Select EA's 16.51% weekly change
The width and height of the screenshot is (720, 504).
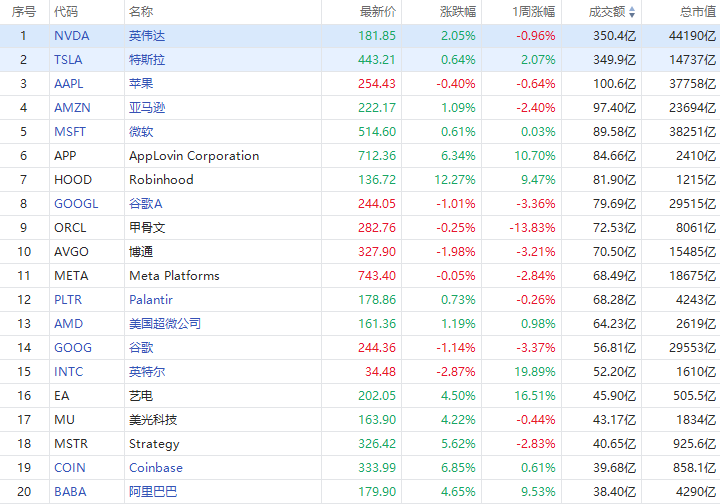pos(535,396)
